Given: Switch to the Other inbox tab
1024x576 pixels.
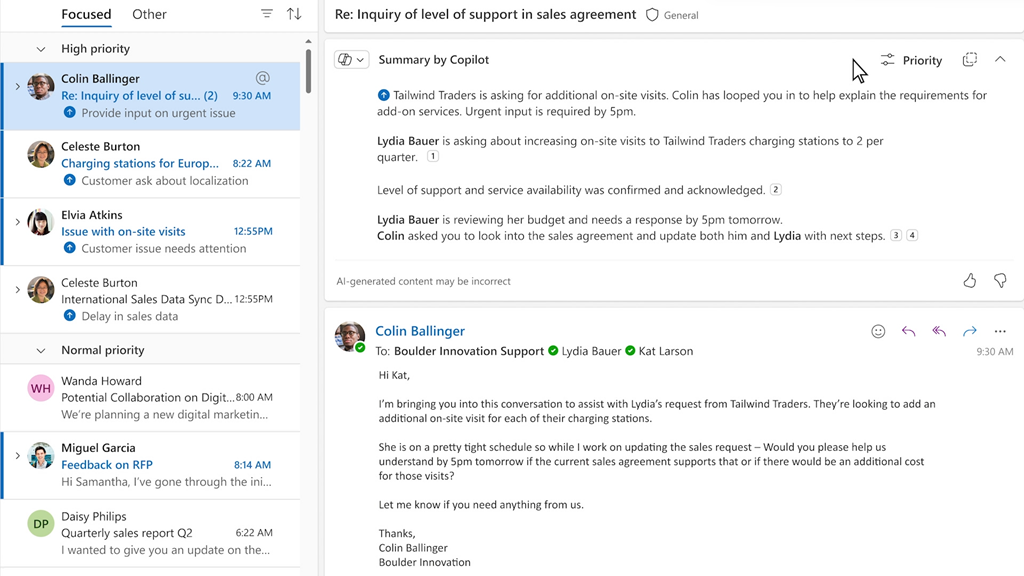Looking at the screenshot, I should coord(149,14).
